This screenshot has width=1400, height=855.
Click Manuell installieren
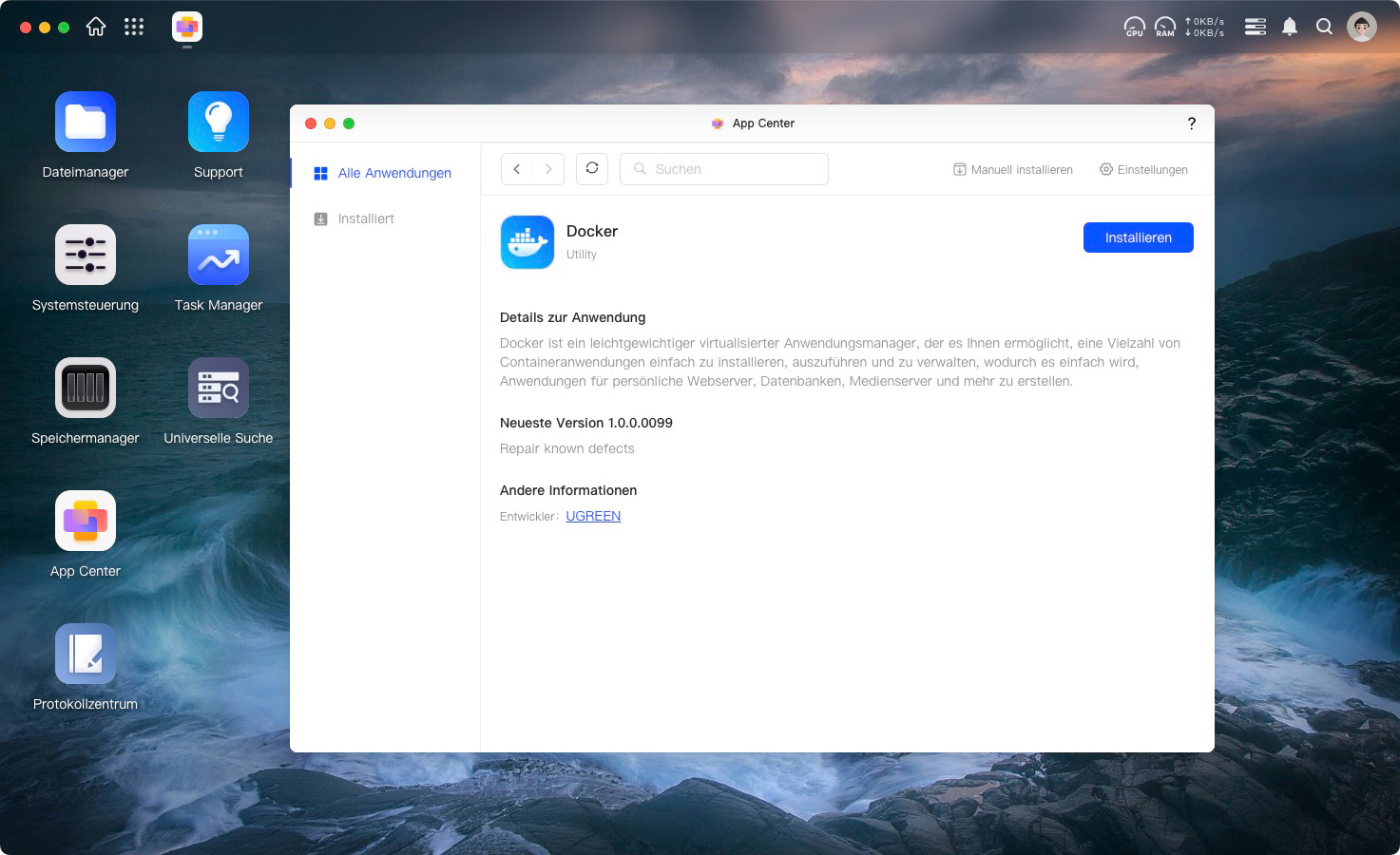pyautogui.click(x=1013, y=169)
